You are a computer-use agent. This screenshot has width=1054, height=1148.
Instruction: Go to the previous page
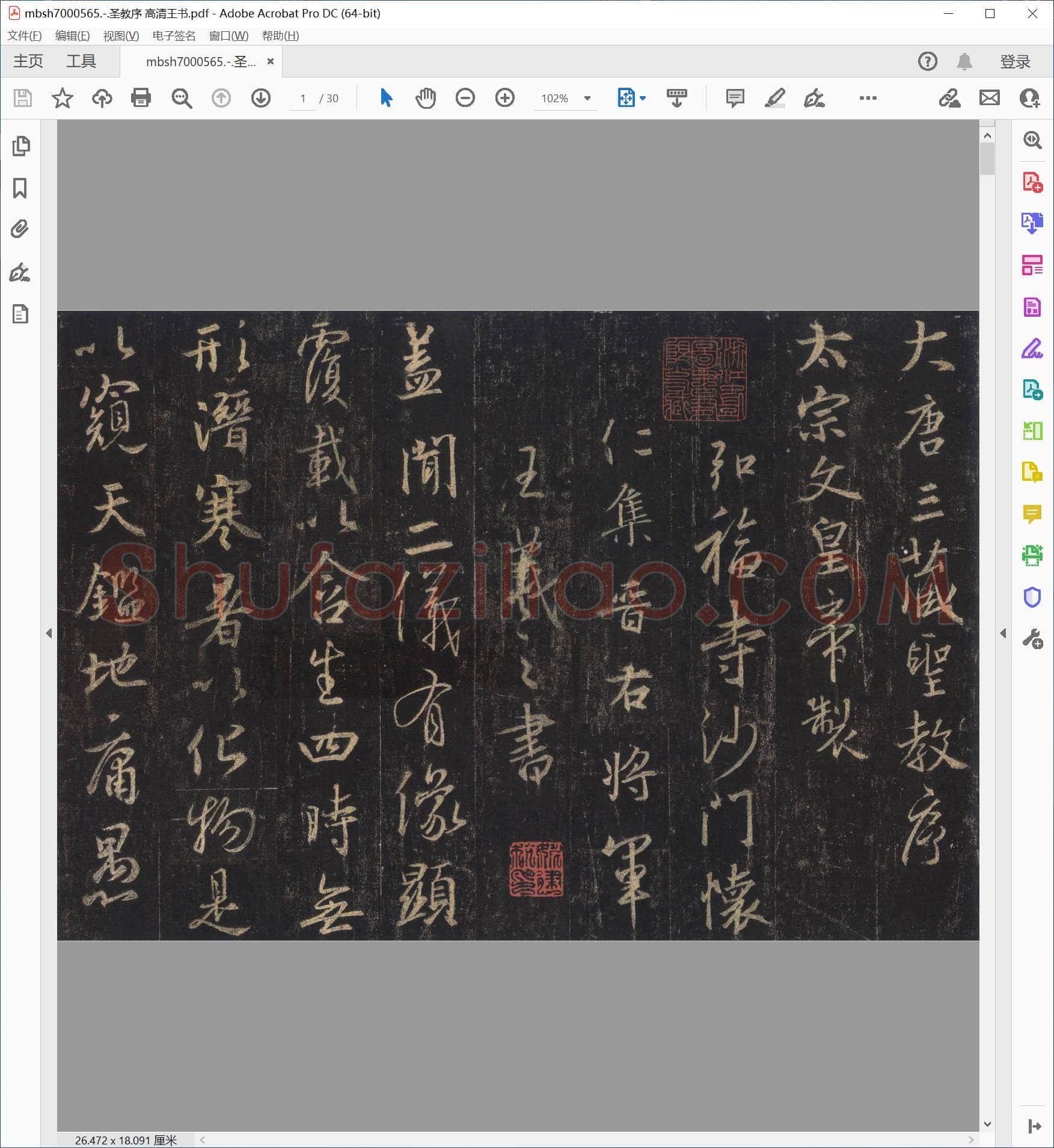[x=221, y=98]
